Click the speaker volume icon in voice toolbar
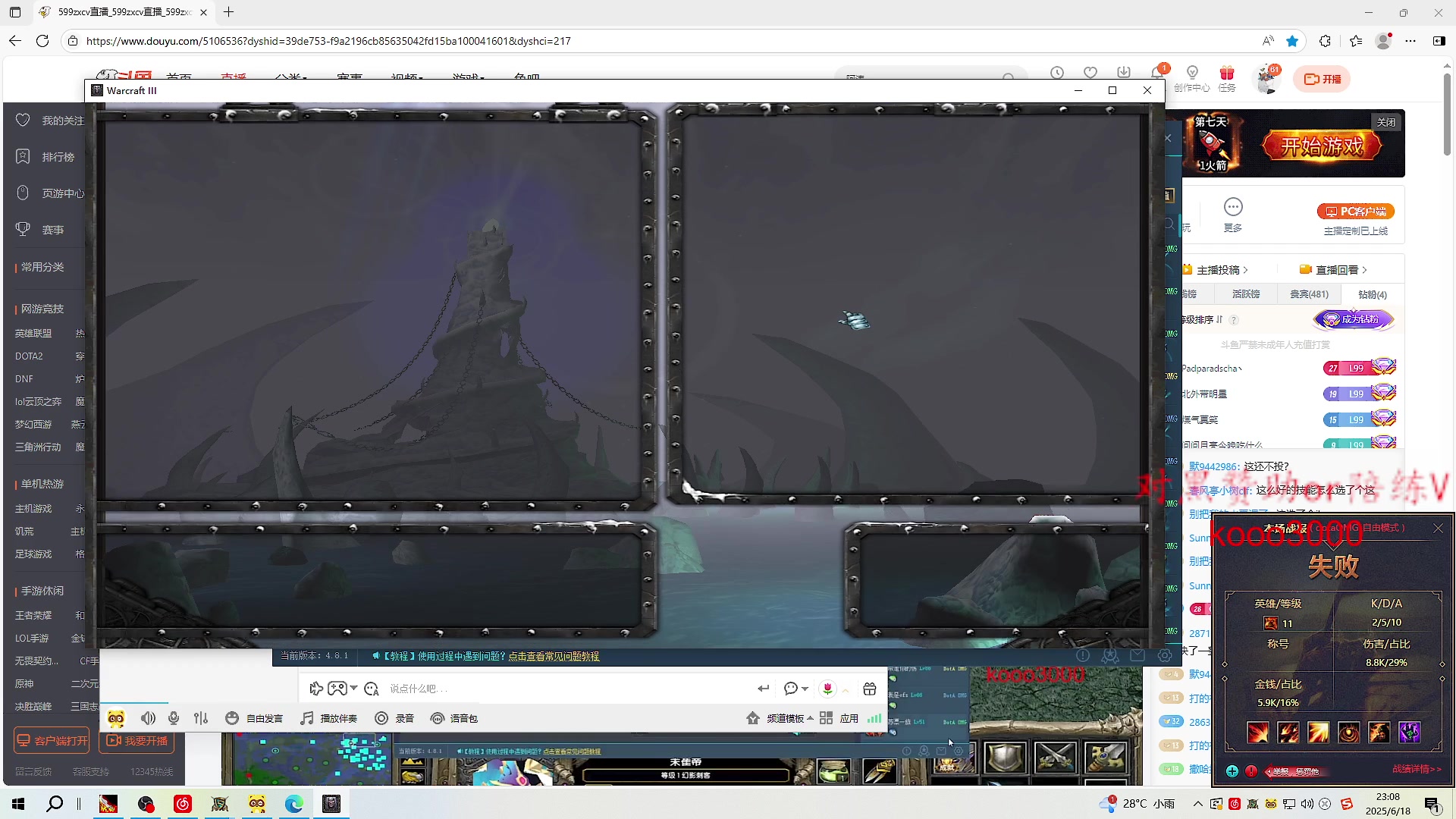Image resolution: width=1456 pixels, height=819 pixels. [148, 718]
